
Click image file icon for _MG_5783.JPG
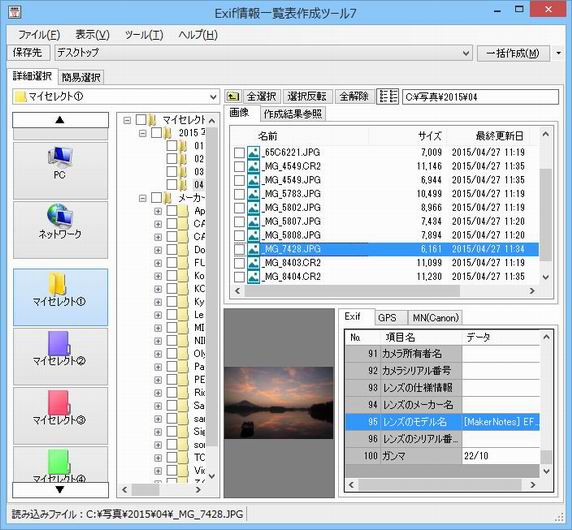253,194
